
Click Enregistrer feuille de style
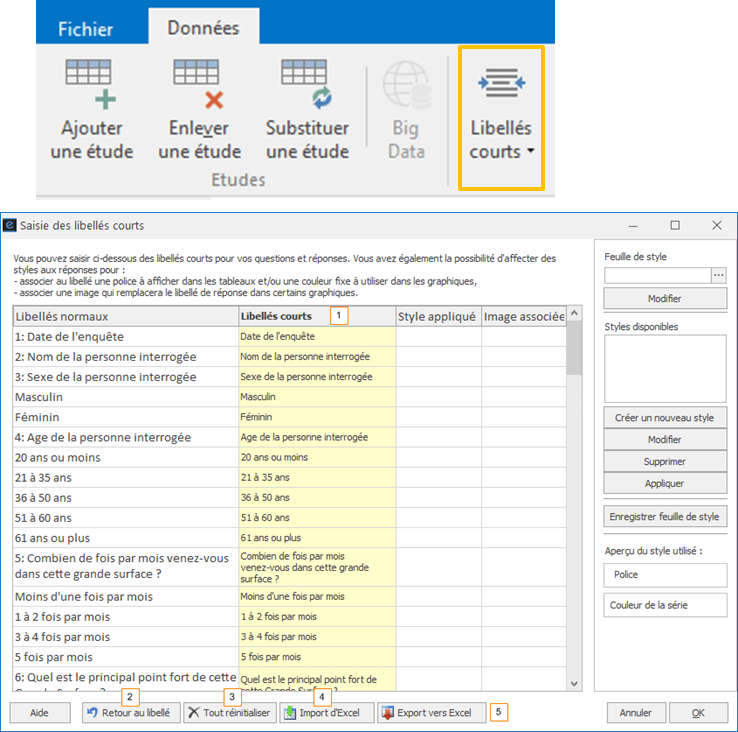(x=665, y=517)
